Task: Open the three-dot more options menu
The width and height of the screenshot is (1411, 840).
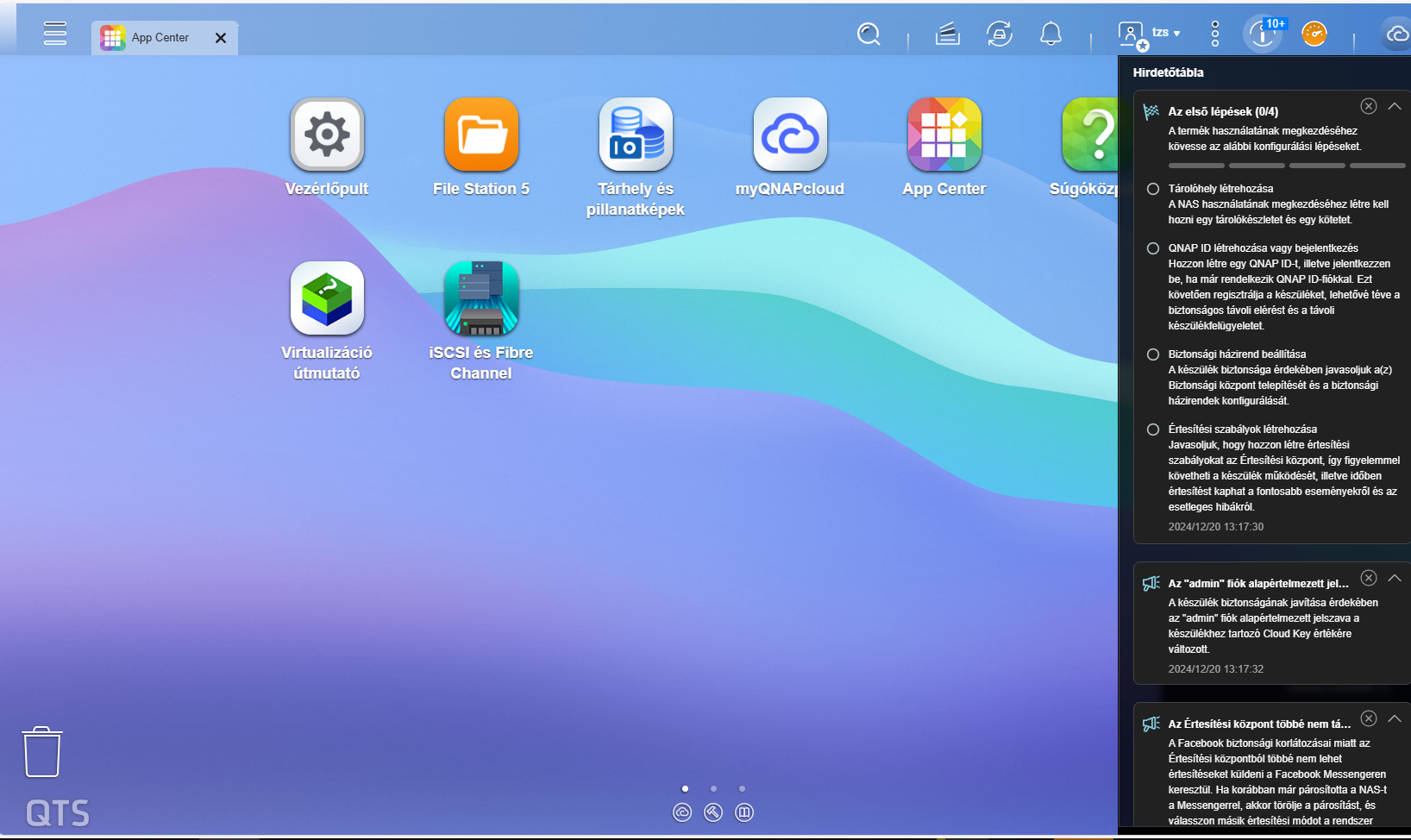Action: [1215, 34]
